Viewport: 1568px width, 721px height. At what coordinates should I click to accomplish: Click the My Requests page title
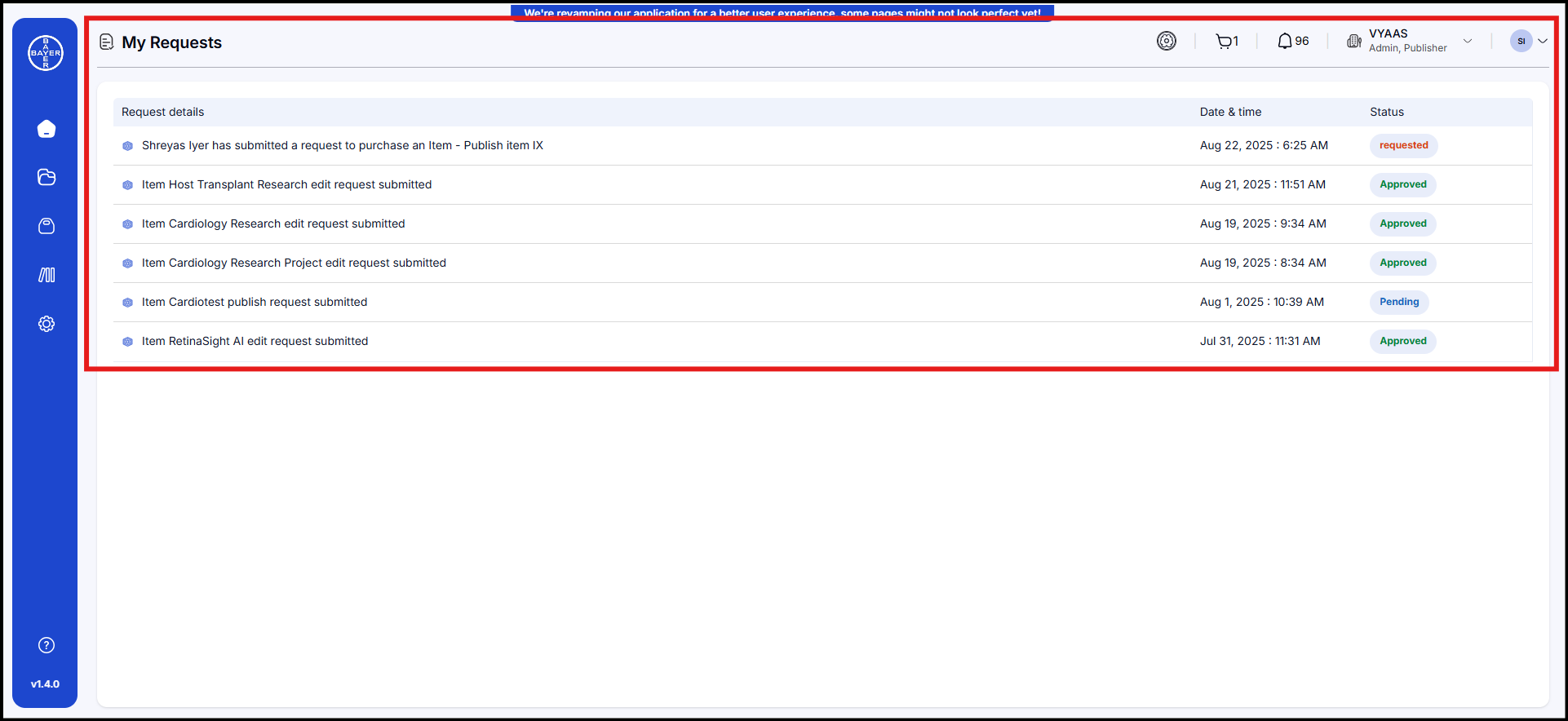pos(171,42)
